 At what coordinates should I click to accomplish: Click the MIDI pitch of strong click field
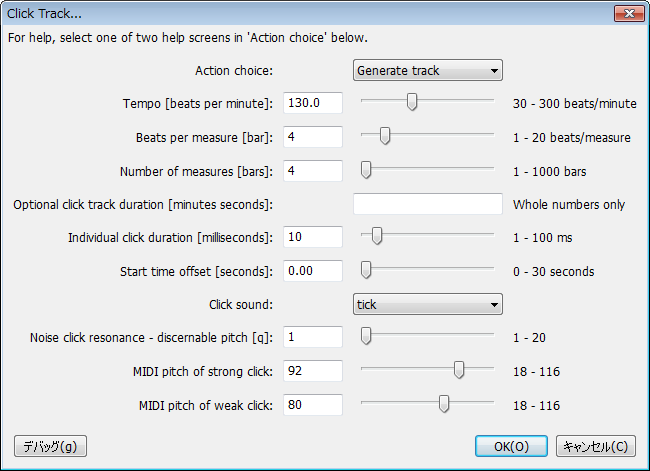tap(313, 371)
